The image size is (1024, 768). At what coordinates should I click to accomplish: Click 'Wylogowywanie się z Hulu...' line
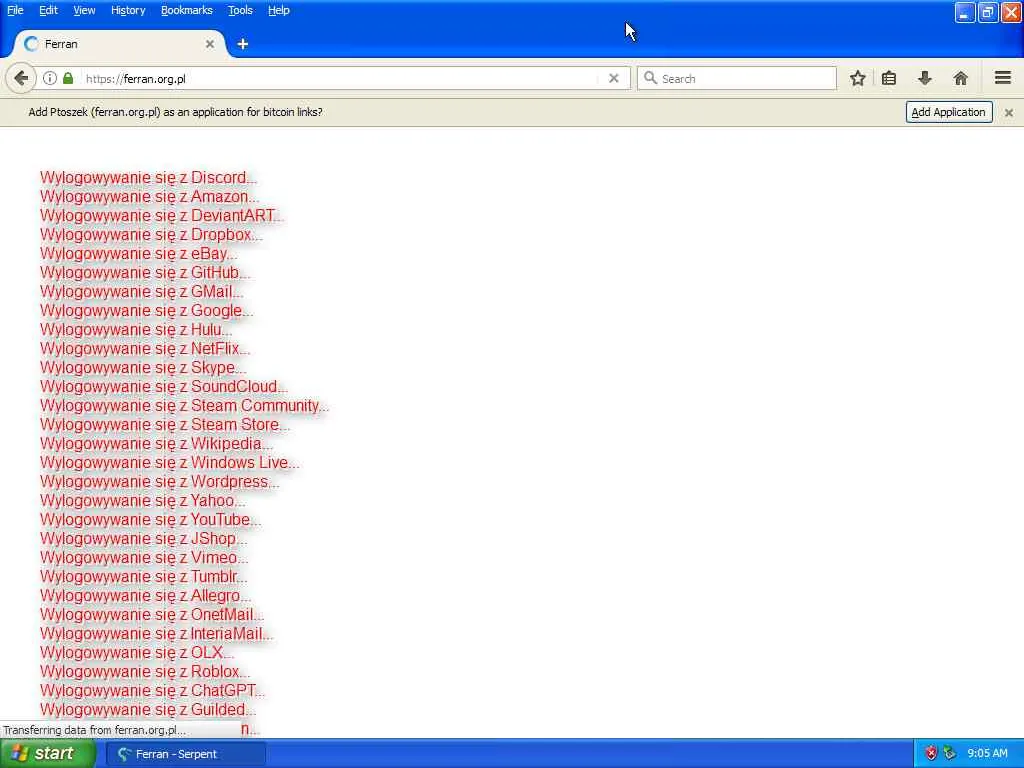tap(136, 329)
